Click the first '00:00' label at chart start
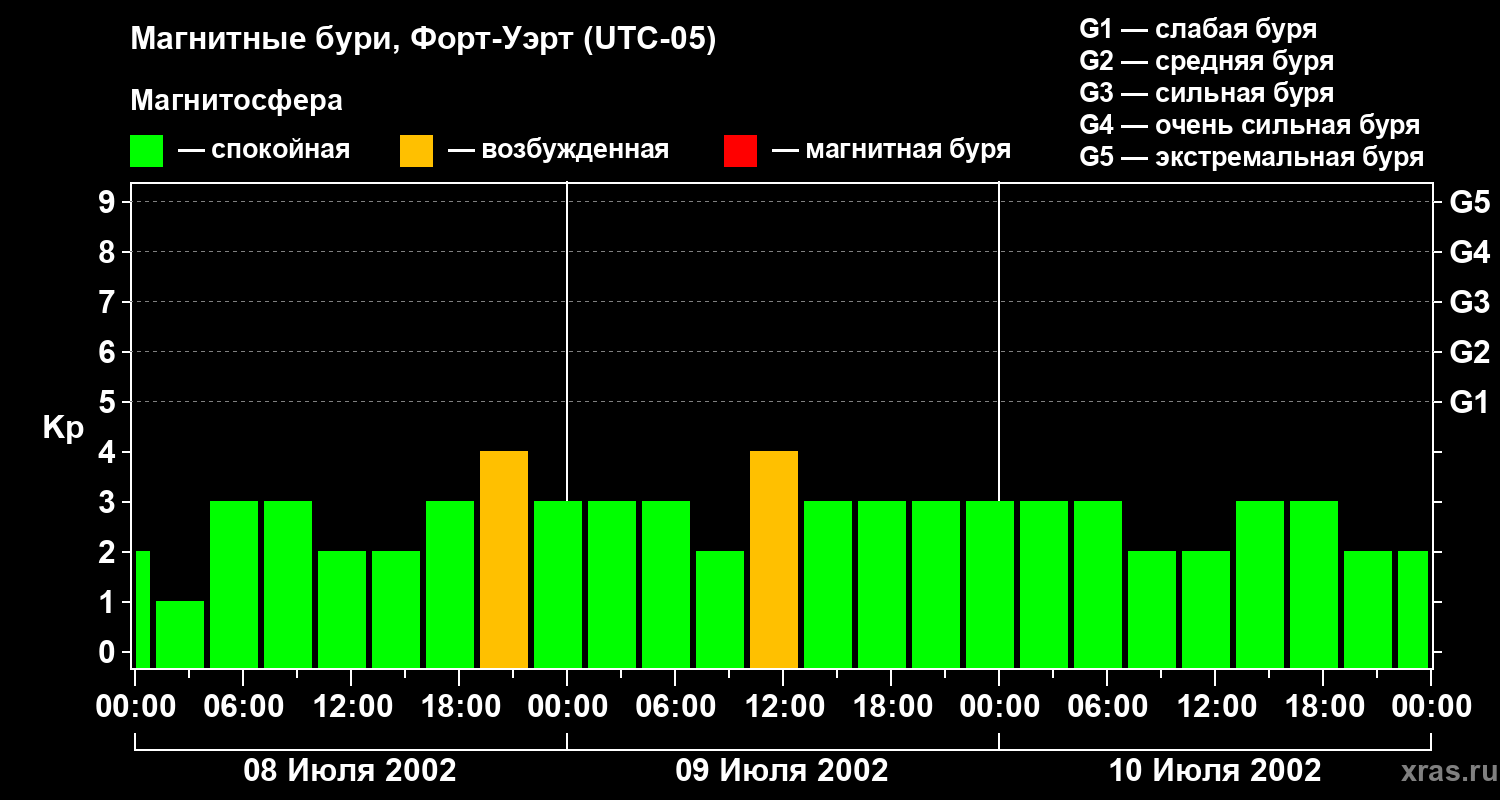Viewport: 1500px width, 800px height. pos(135,706)
